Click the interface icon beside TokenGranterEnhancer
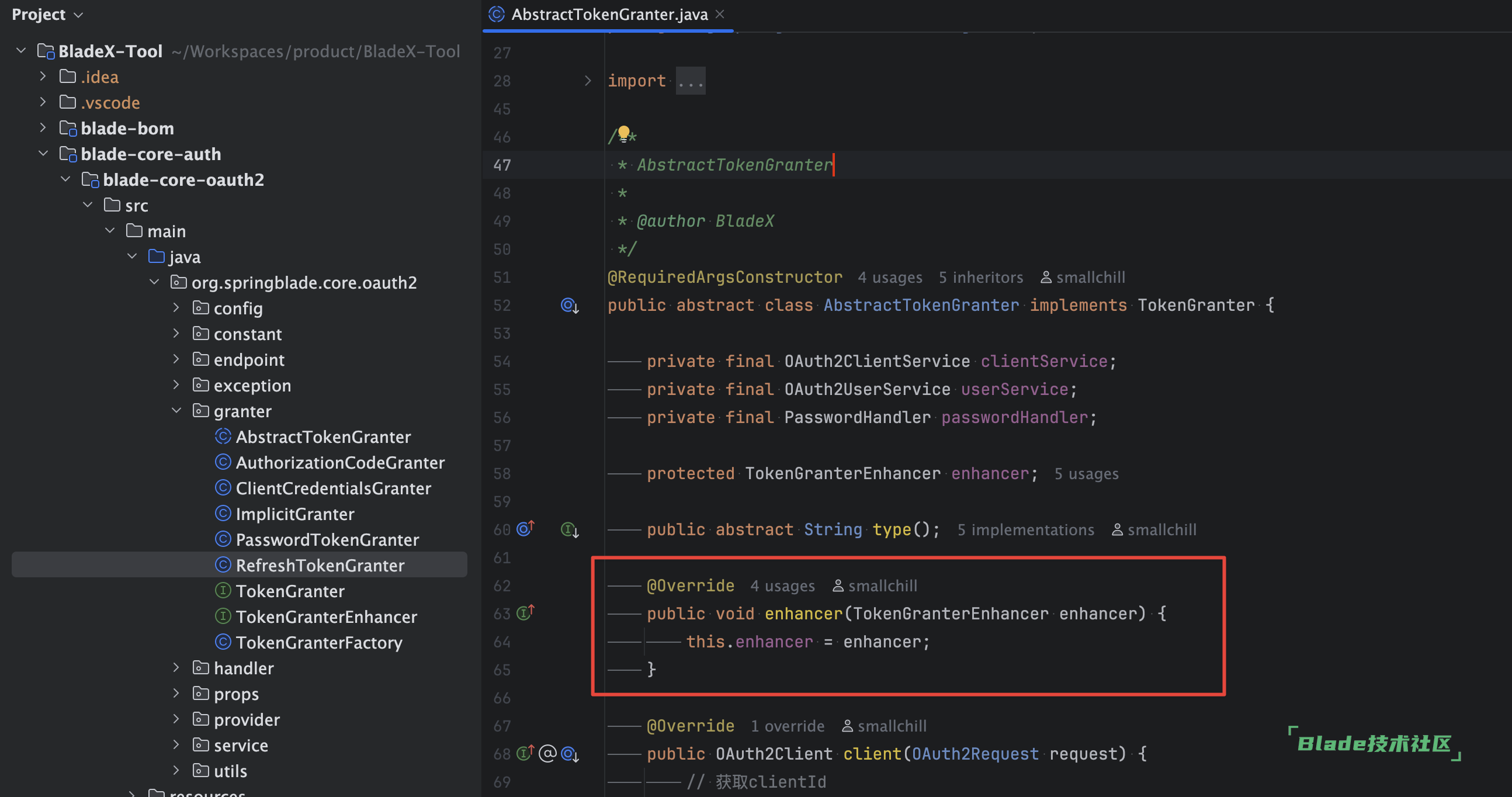The height and width of the screenshot is (797, 1512). coord(223,616)
